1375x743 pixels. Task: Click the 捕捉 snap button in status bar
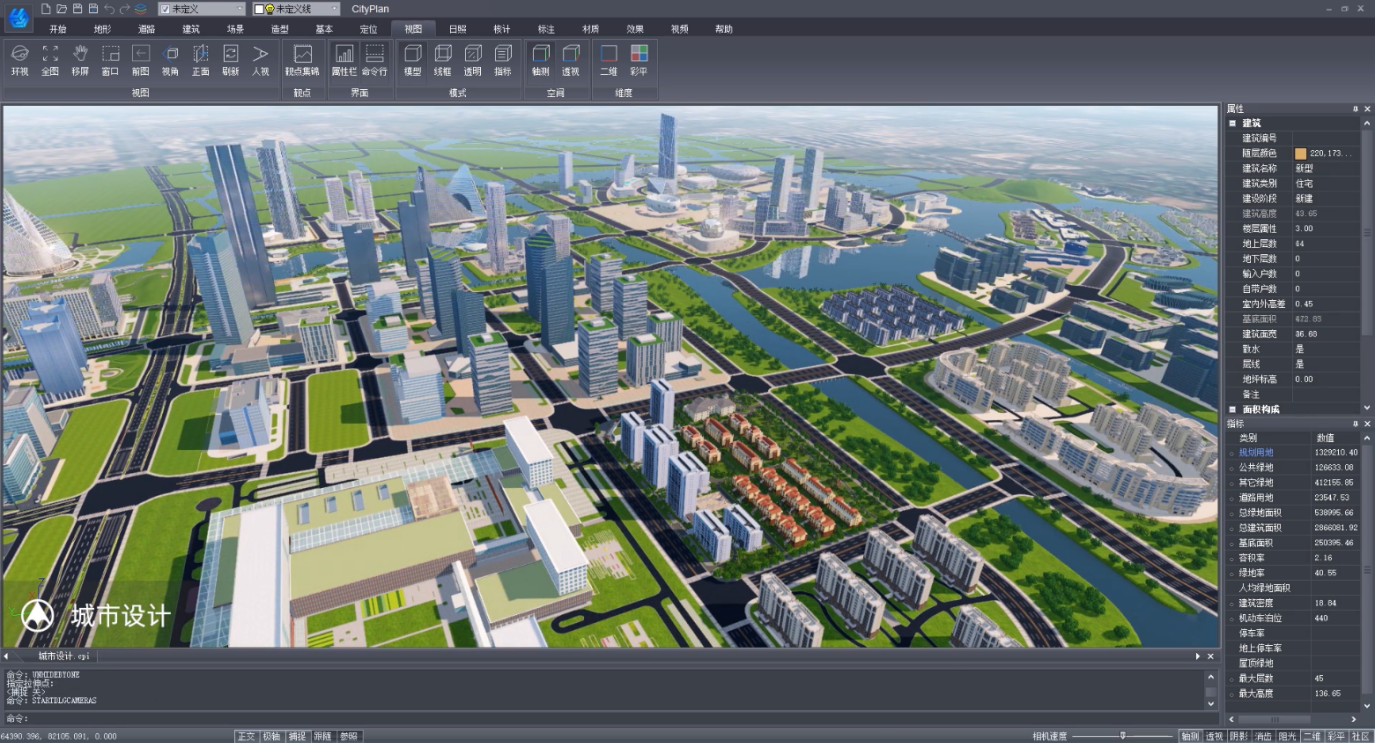tap(297, 736)
